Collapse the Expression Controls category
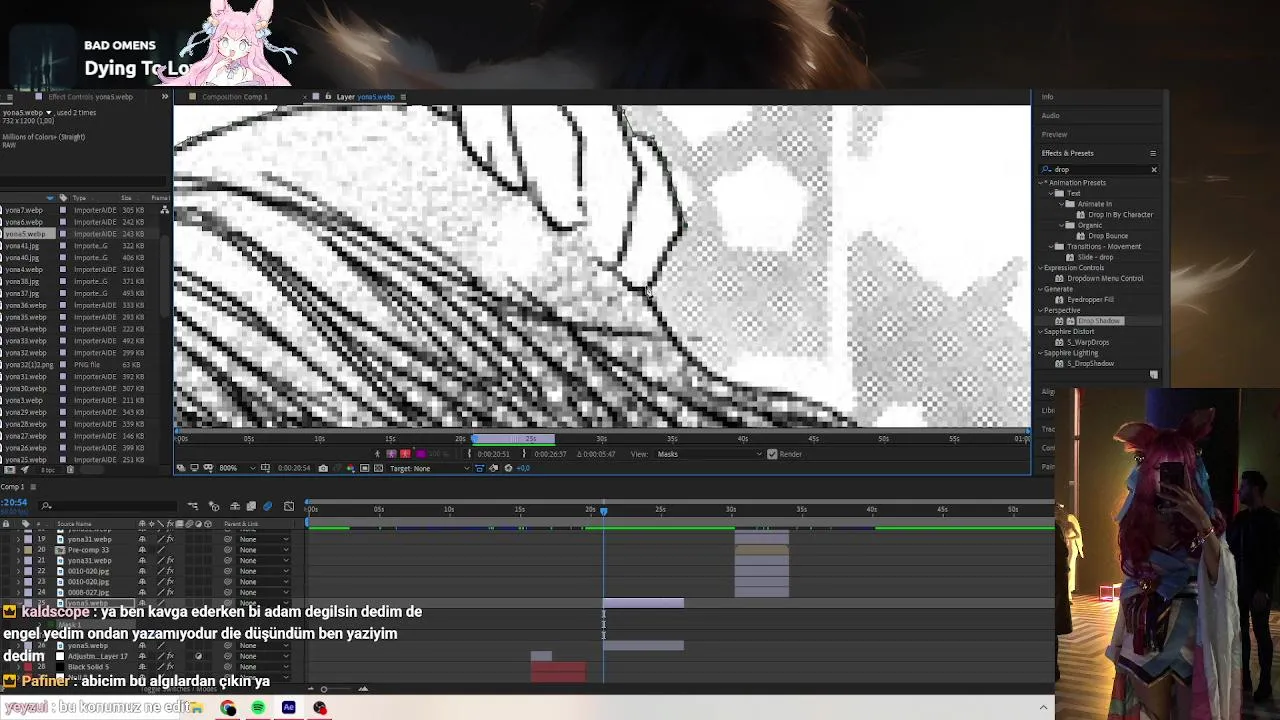 pyautogui.click(x=1041, y=268)
